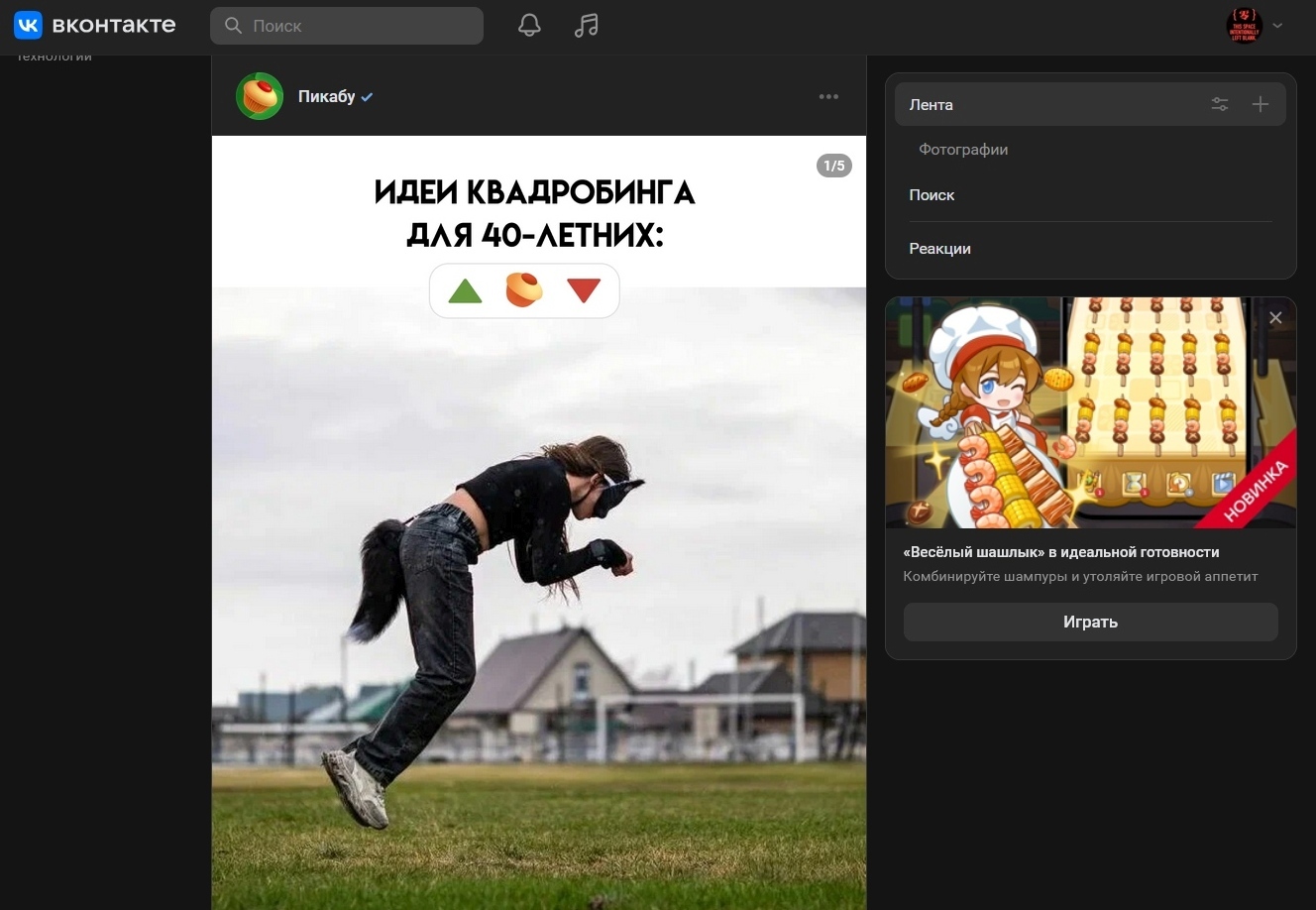Click the cupcake icon between vote arrows
Viewport: 1316px width, 910px height.
tap(524, 289)
